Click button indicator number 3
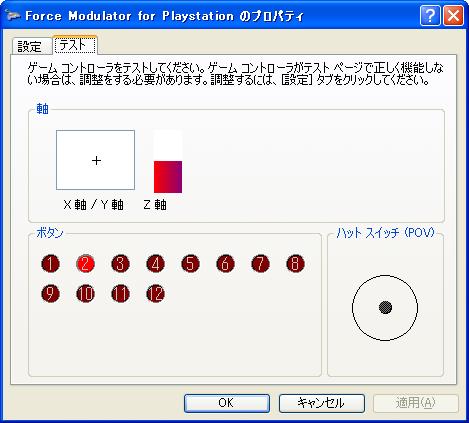The width and height of the screenshot is (469, 423). pyautogui.click(x=120, y=264)
